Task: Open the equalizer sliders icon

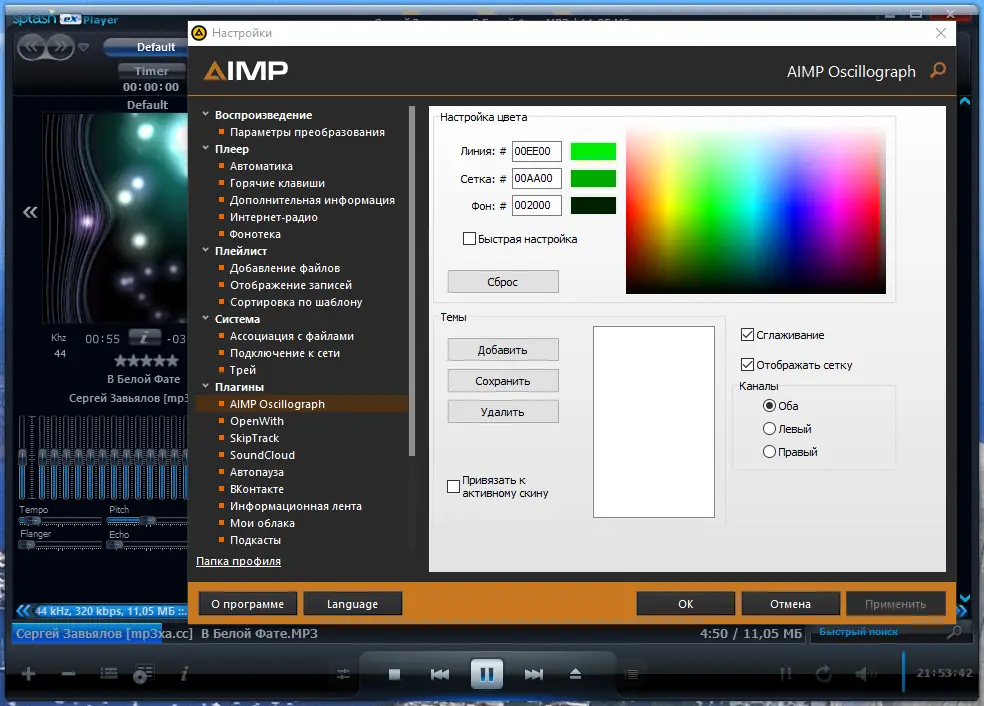Action: [343, 675]
